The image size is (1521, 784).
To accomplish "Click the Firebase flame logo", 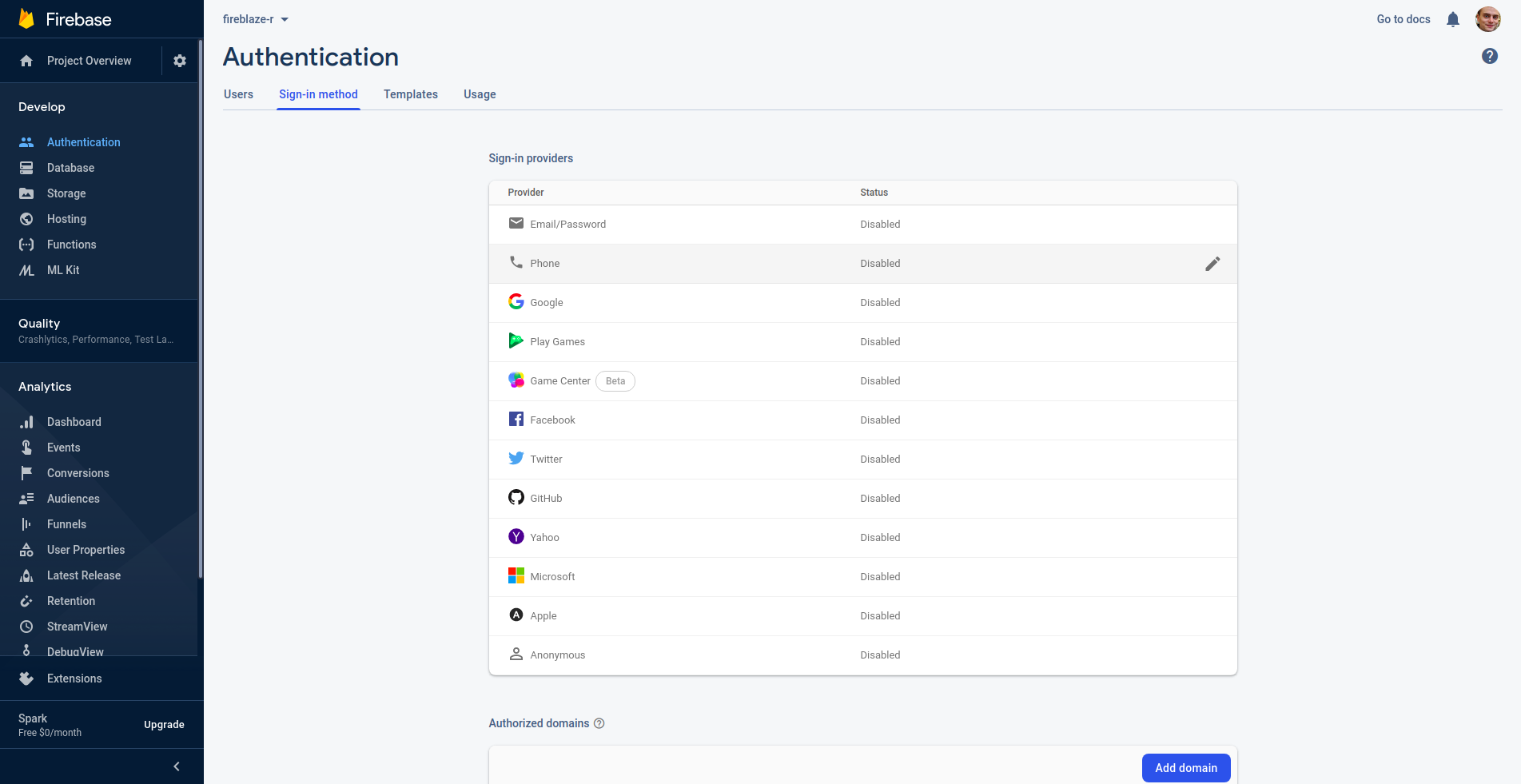I will (x=26, y=18).
